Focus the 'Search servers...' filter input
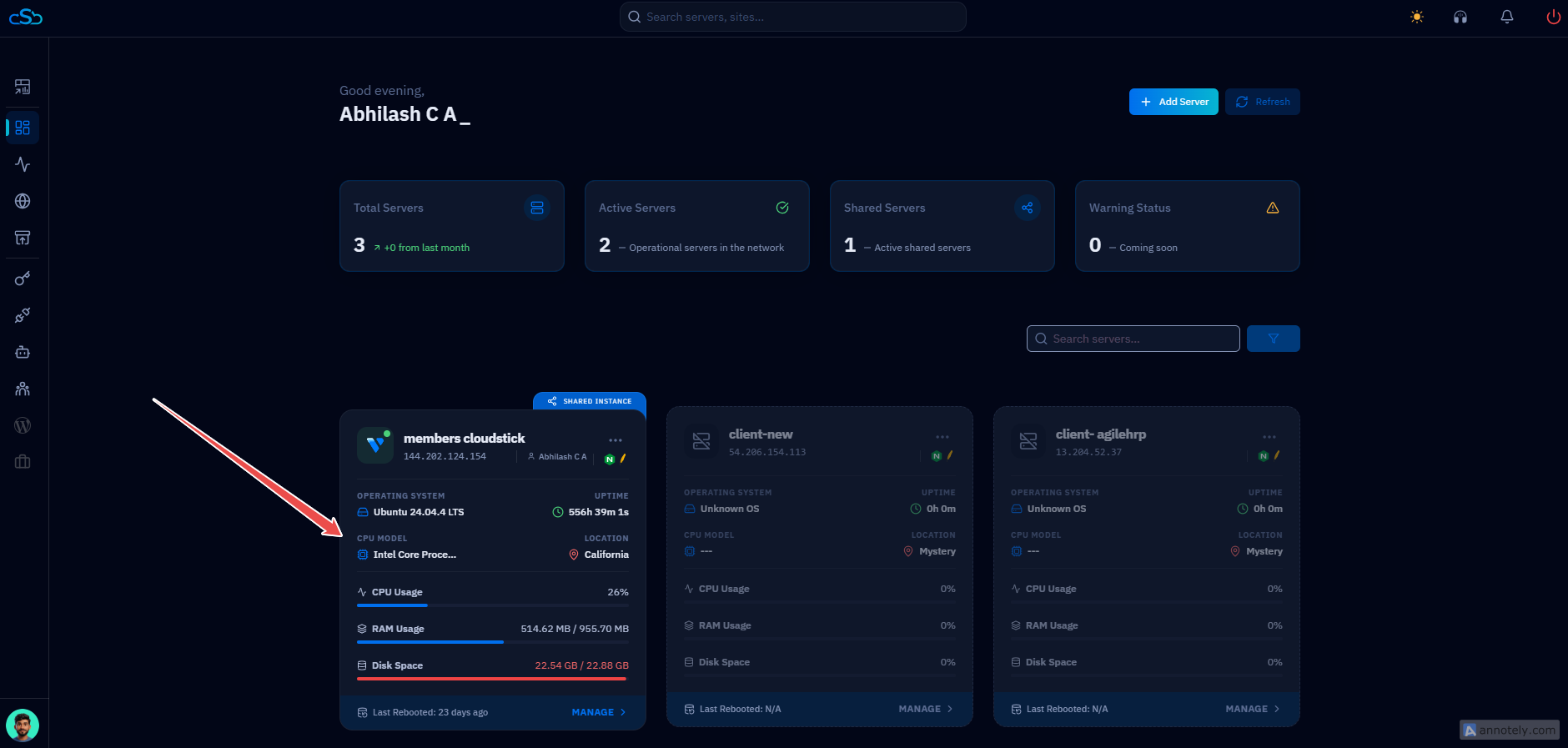 point(1133,339)
